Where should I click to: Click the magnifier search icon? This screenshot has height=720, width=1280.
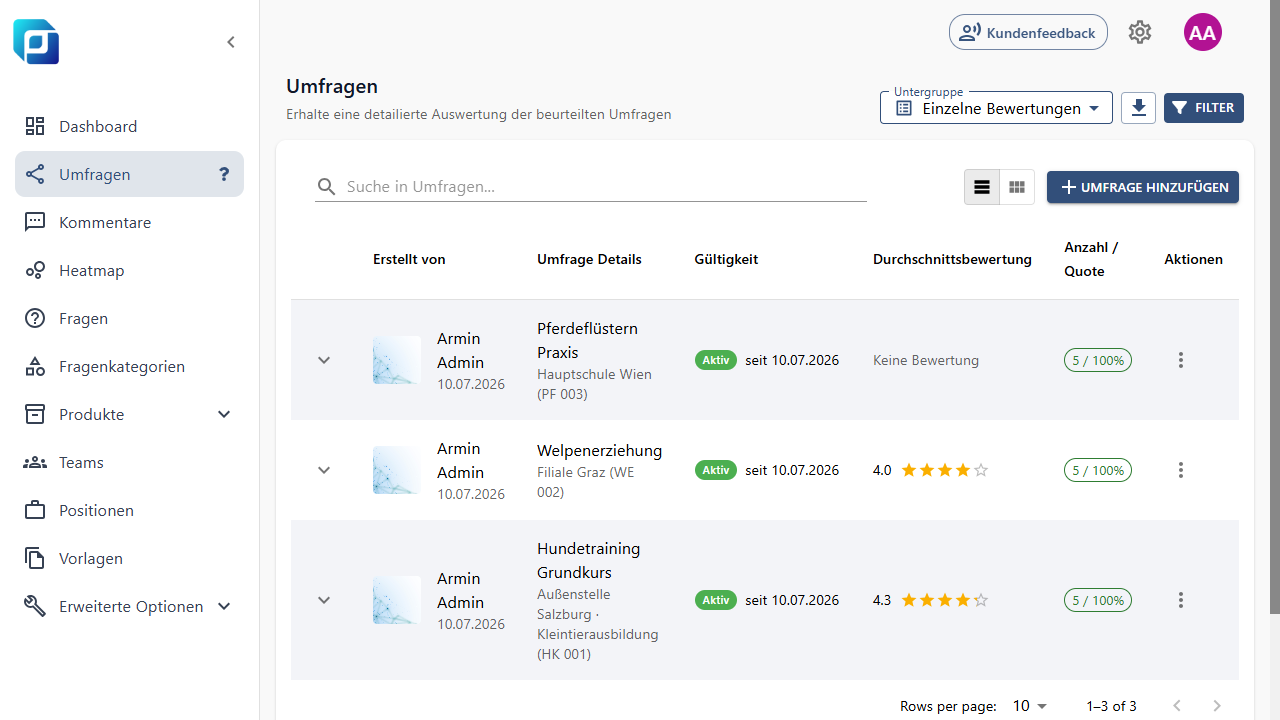[x=326, y=187]
